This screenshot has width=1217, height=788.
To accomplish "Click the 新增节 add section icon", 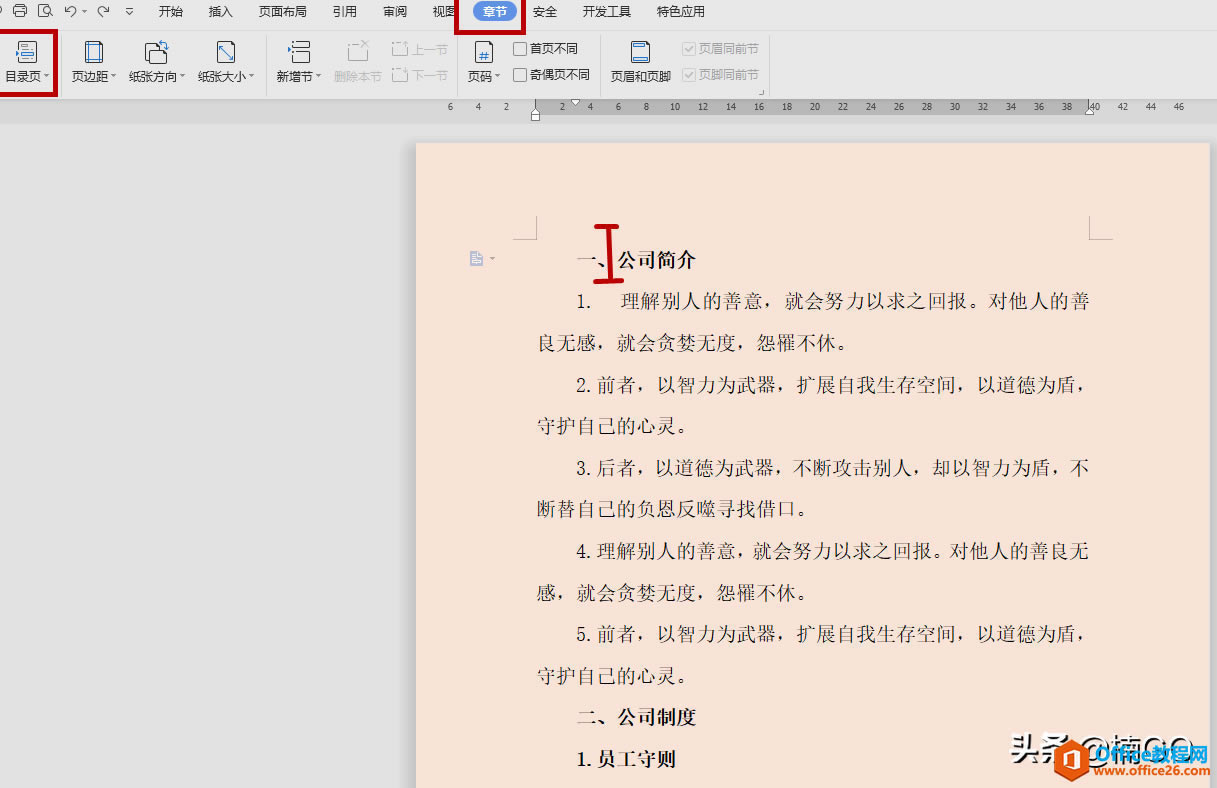I will click(x=298, y=52).
